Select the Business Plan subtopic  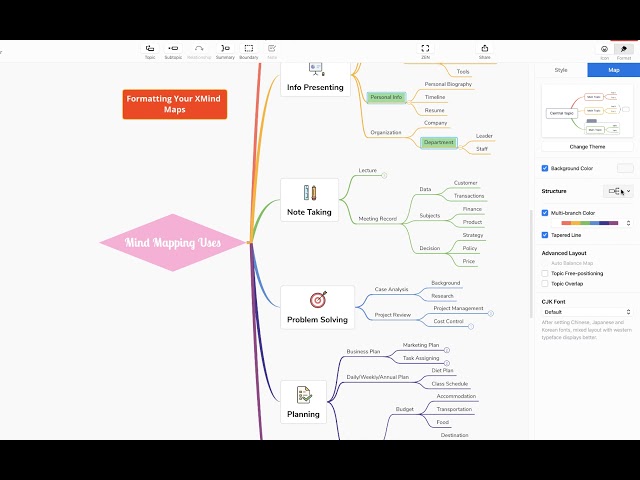(x=363, y=351)
